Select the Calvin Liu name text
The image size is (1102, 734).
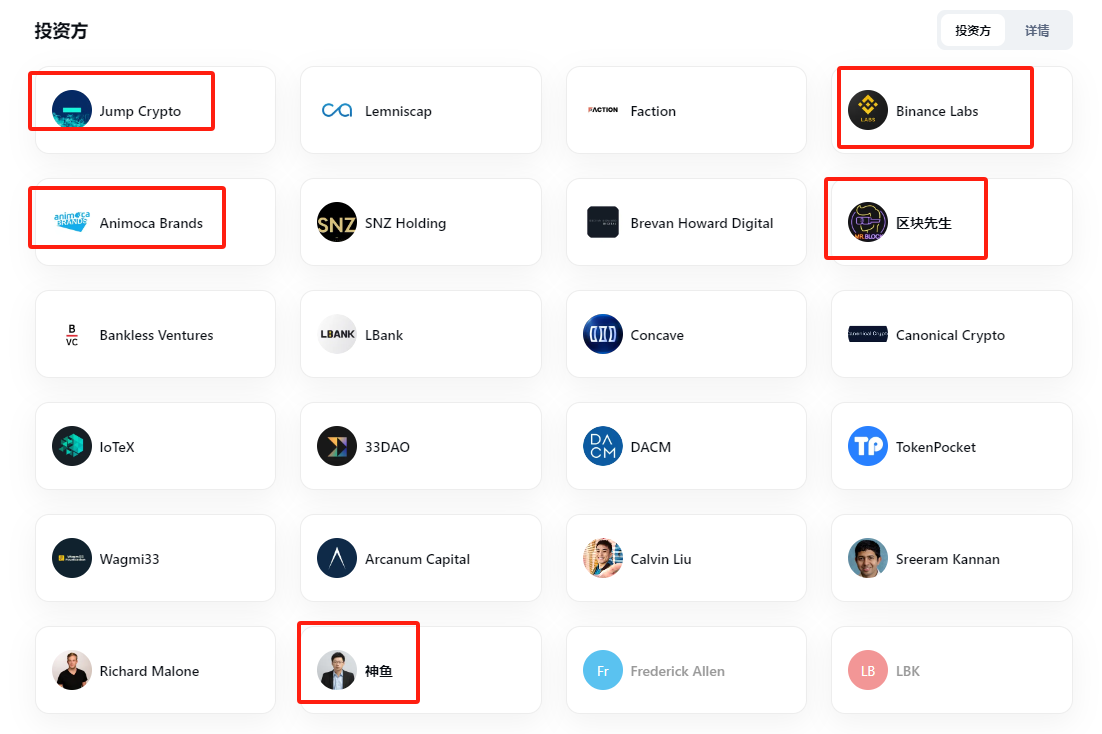click(661, 559)
